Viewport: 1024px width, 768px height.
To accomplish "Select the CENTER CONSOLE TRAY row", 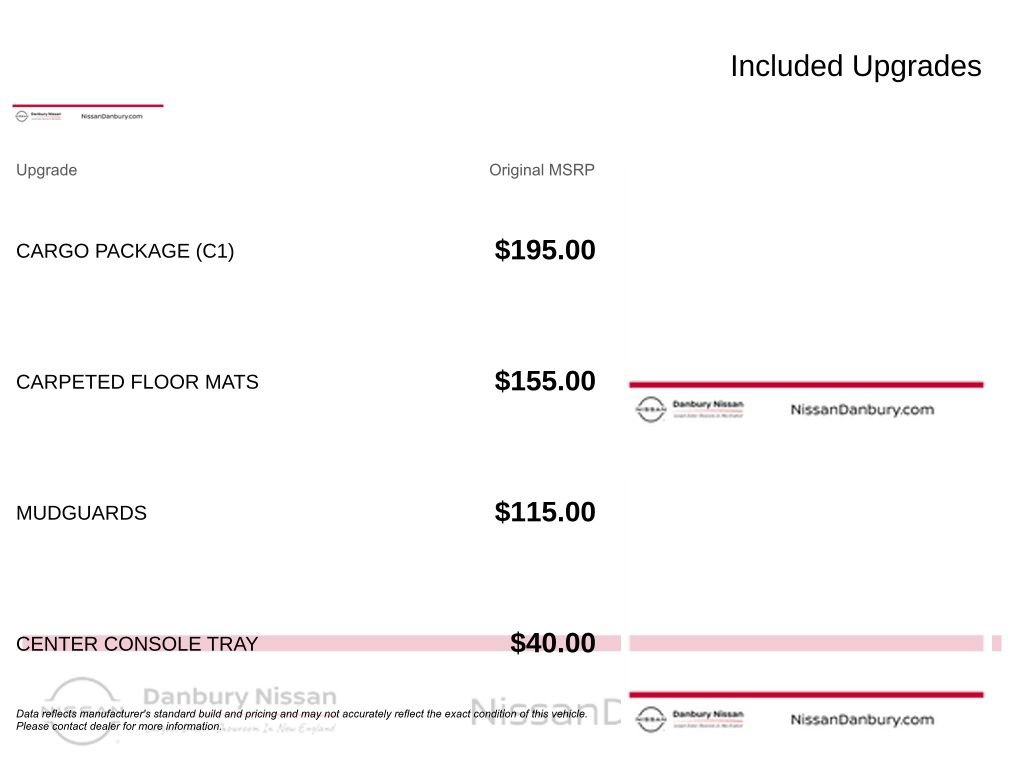I will coord(306,643).
